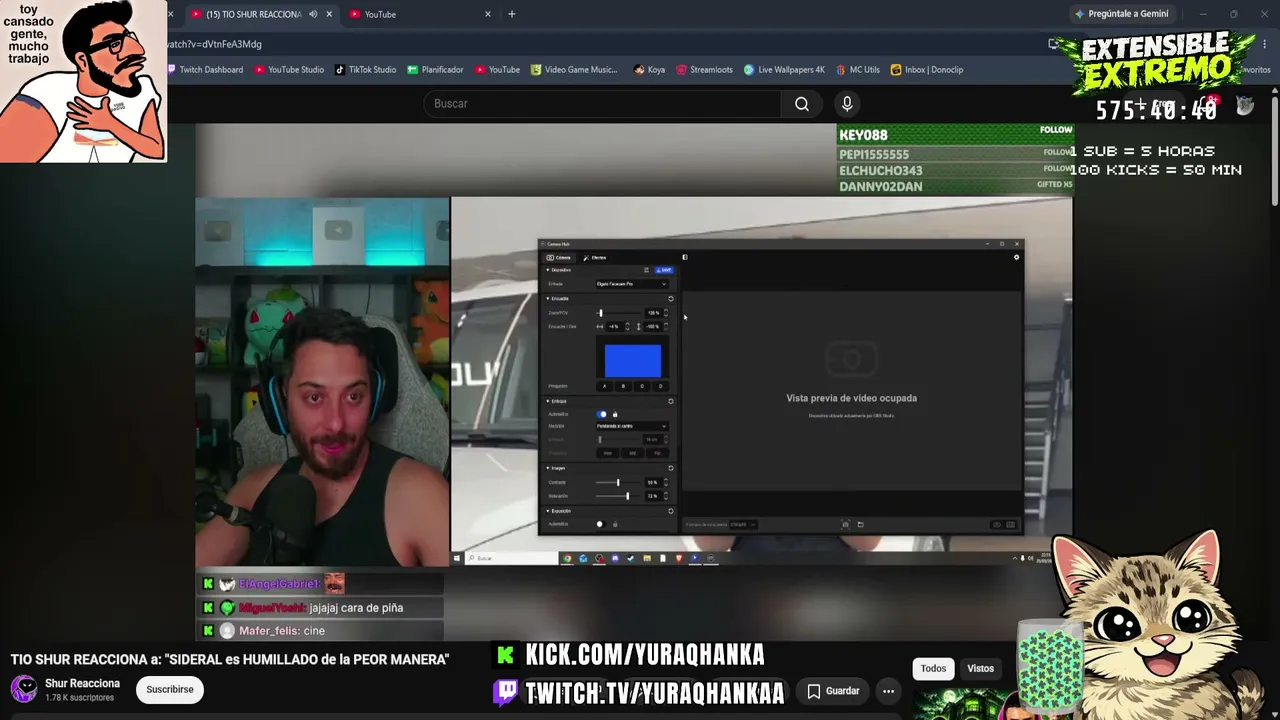Click the Zoom/FOV slider

coord(619,313)
